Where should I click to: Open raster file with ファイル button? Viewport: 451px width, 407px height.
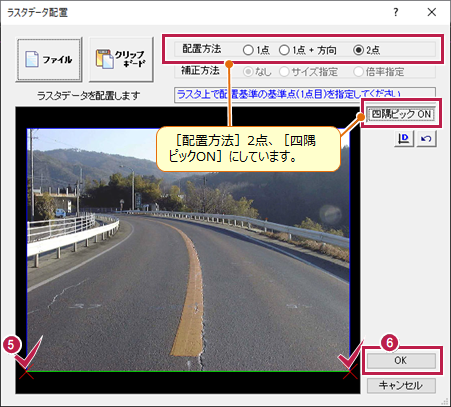[x=49, y=59]
